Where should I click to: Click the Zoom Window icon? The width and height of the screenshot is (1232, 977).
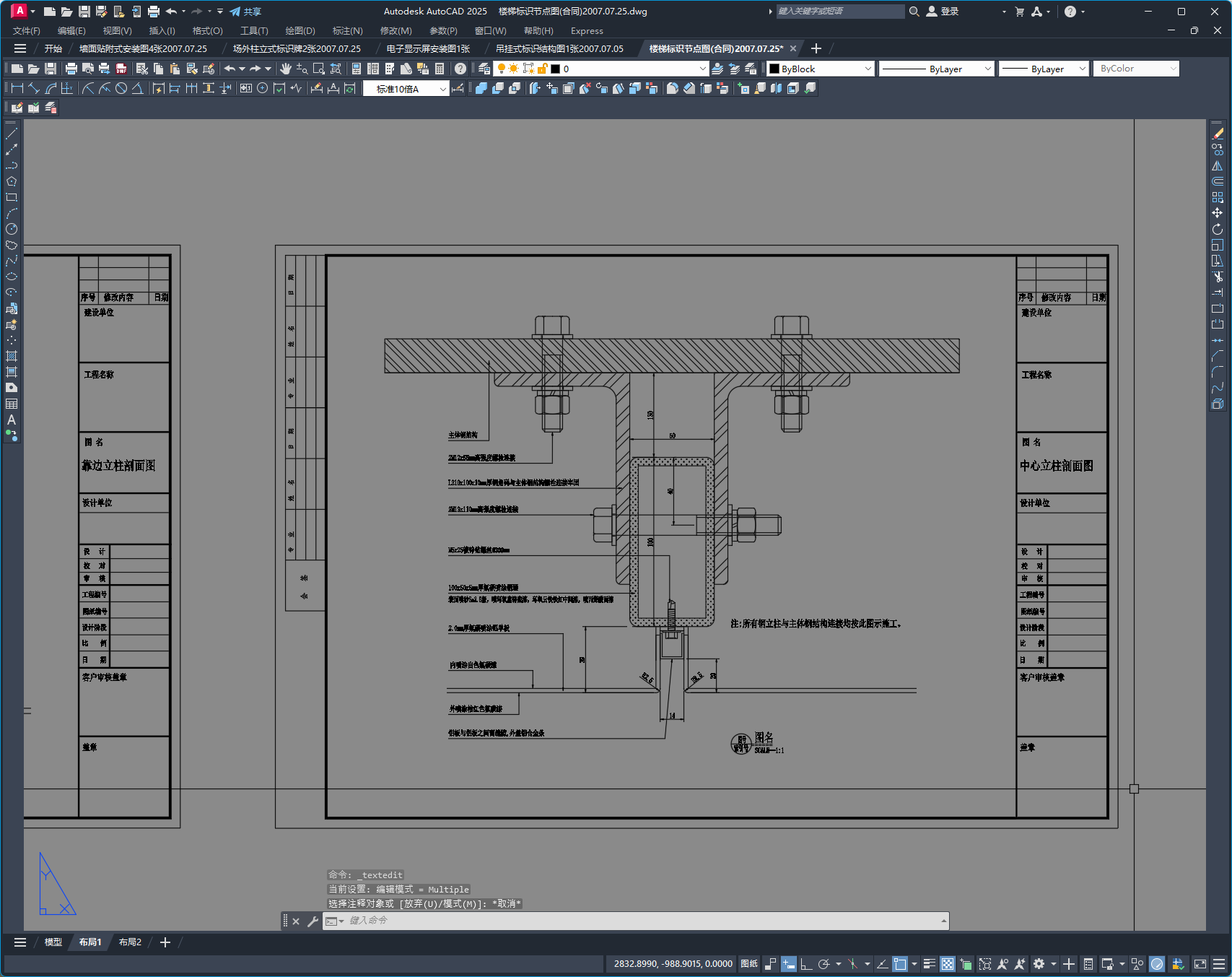pos(318,69)
